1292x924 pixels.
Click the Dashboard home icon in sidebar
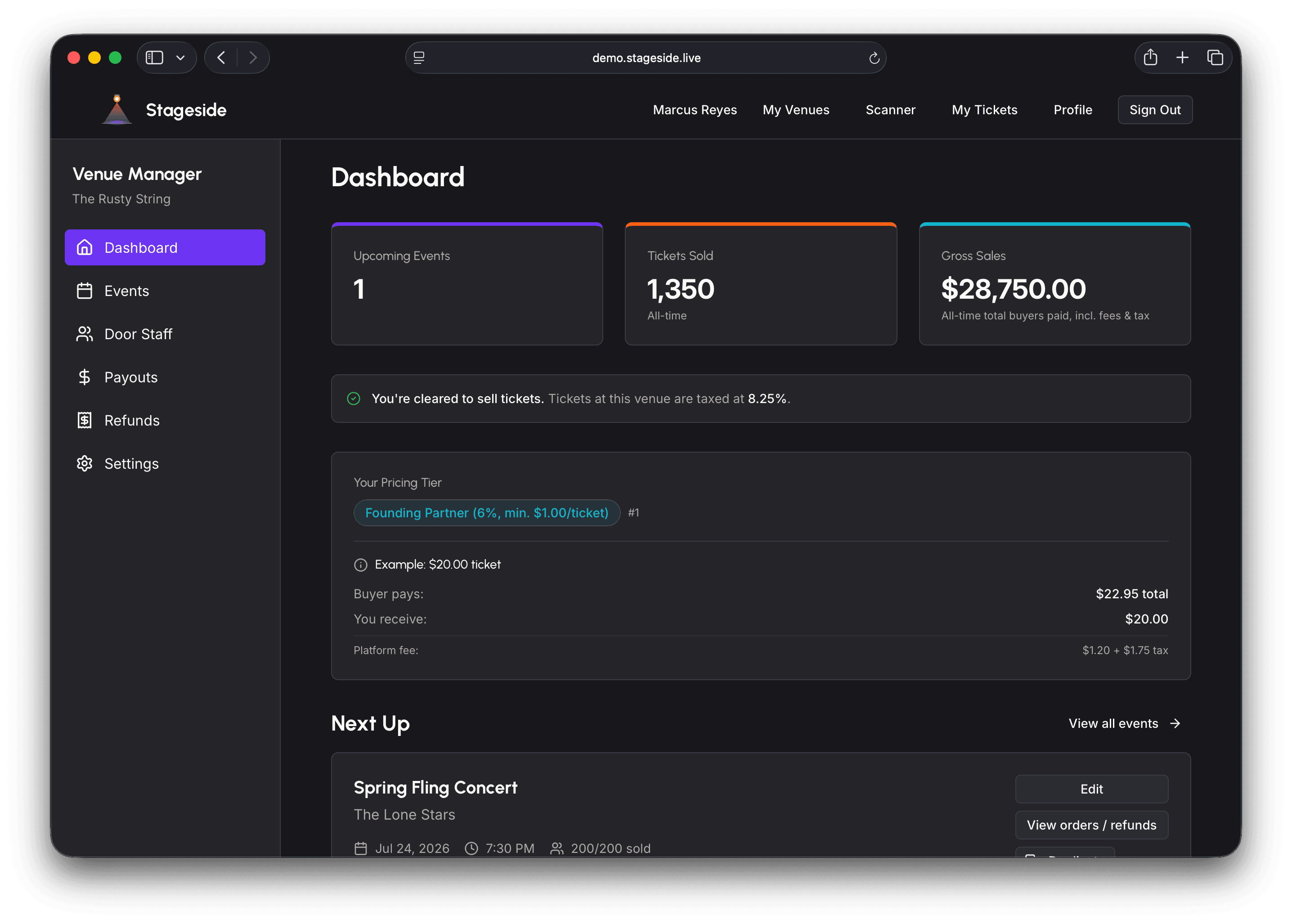(84, 247)
